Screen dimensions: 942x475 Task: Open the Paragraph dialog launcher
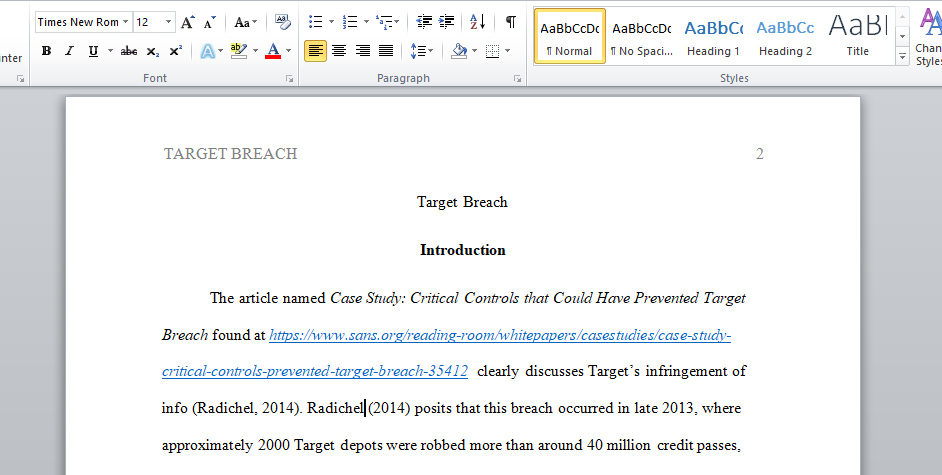click(x=517, y=79)
